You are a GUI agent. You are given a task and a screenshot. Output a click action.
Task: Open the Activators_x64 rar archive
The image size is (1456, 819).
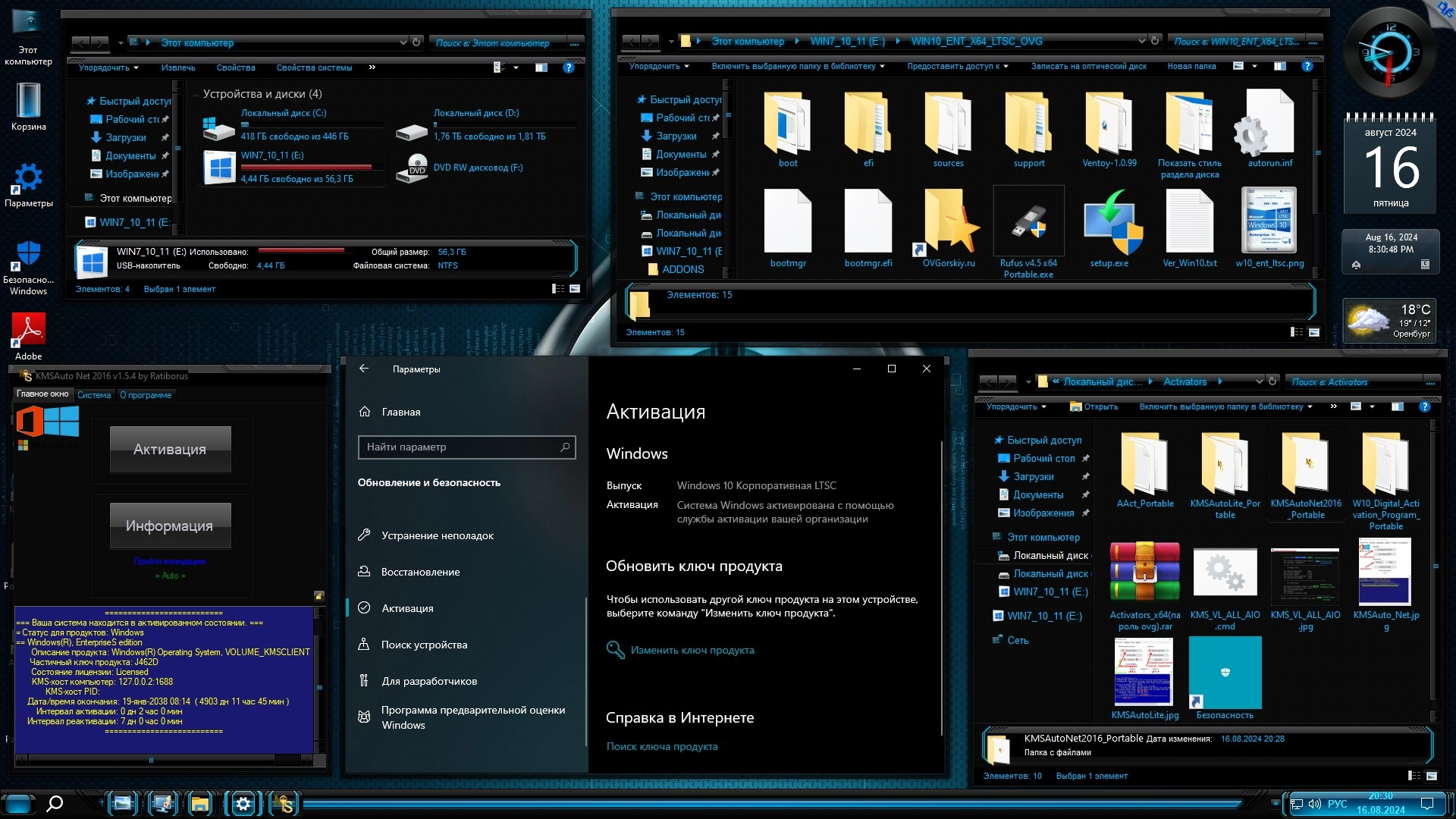tap(1144, 573)
